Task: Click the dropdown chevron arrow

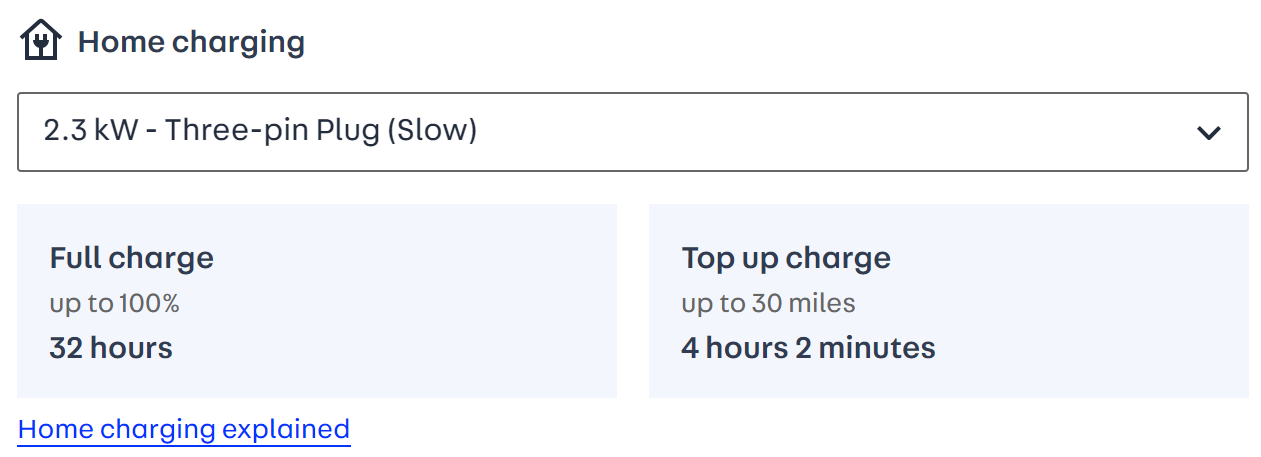Action: 1209,132
